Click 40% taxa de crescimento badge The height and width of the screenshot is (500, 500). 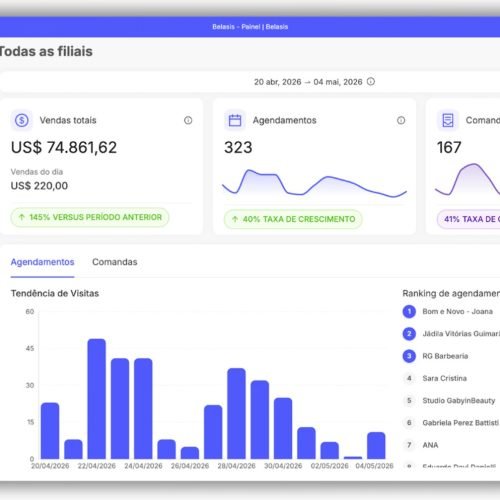(x=293, y=219)
